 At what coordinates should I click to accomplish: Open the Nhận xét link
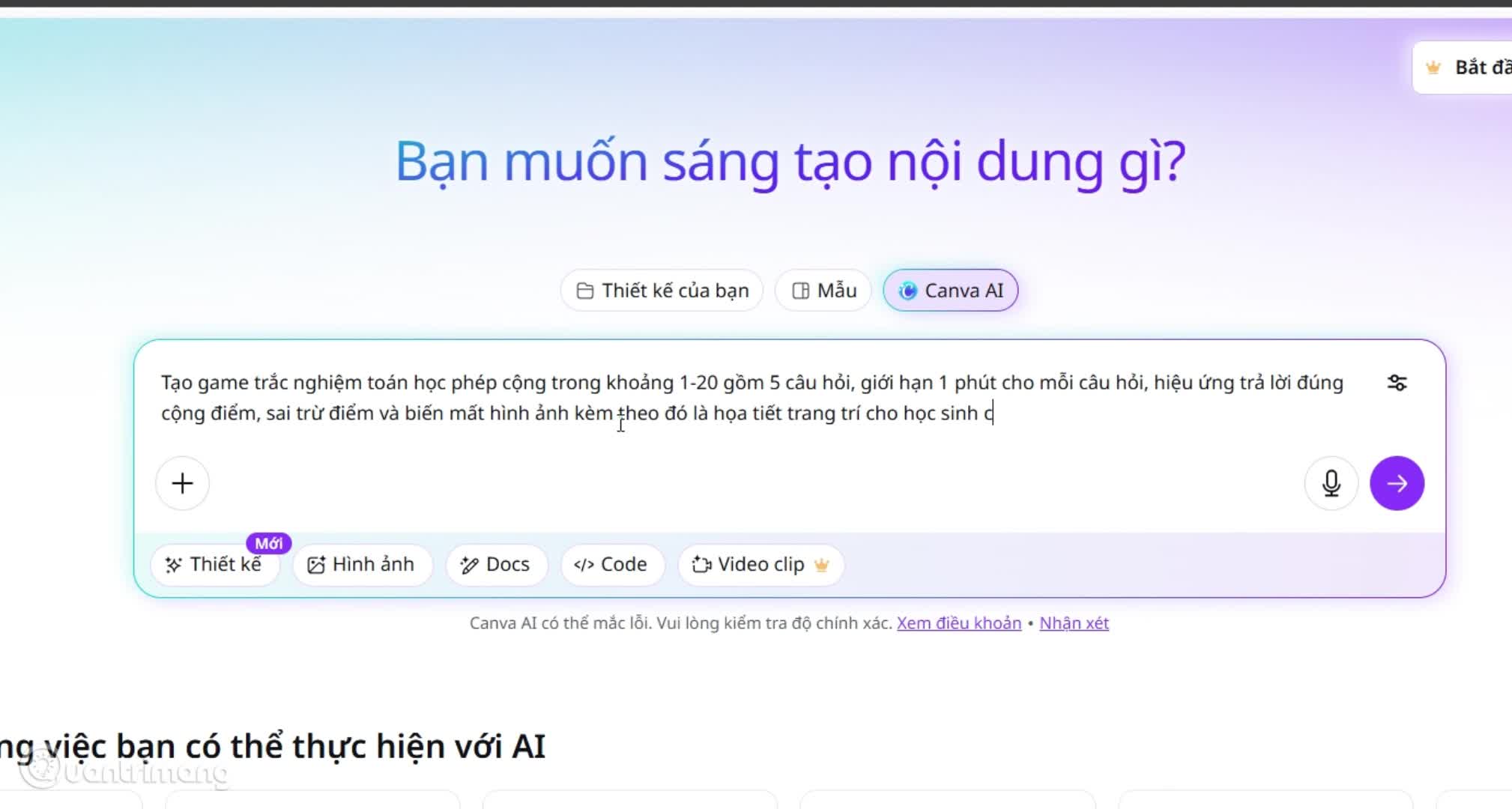coord(1074,623)
